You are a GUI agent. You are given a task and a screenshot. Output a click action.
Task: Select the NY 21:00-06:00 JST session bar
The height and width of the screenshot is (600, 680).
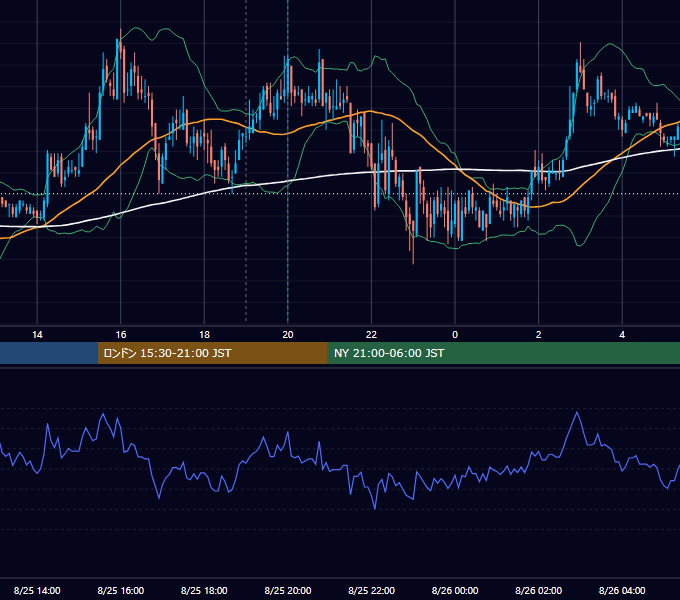tap(503, 353)
